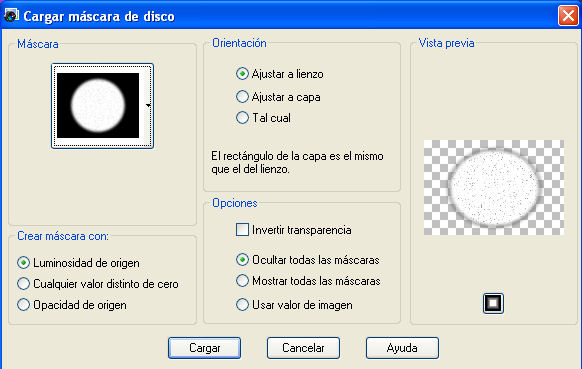Open the mask selection dropdown arrow
This screenshot has width=582, height=369.
148,105
